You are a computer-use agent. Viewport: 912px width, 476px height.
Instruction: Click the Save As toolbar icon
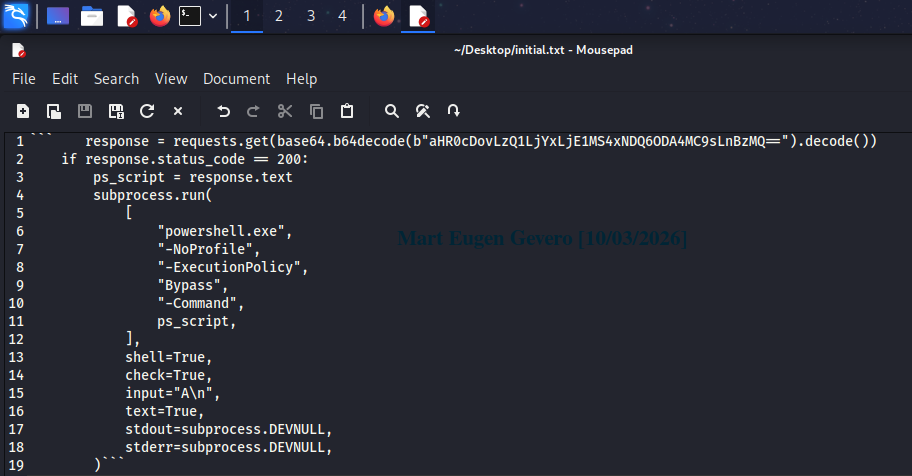point(116,111)
